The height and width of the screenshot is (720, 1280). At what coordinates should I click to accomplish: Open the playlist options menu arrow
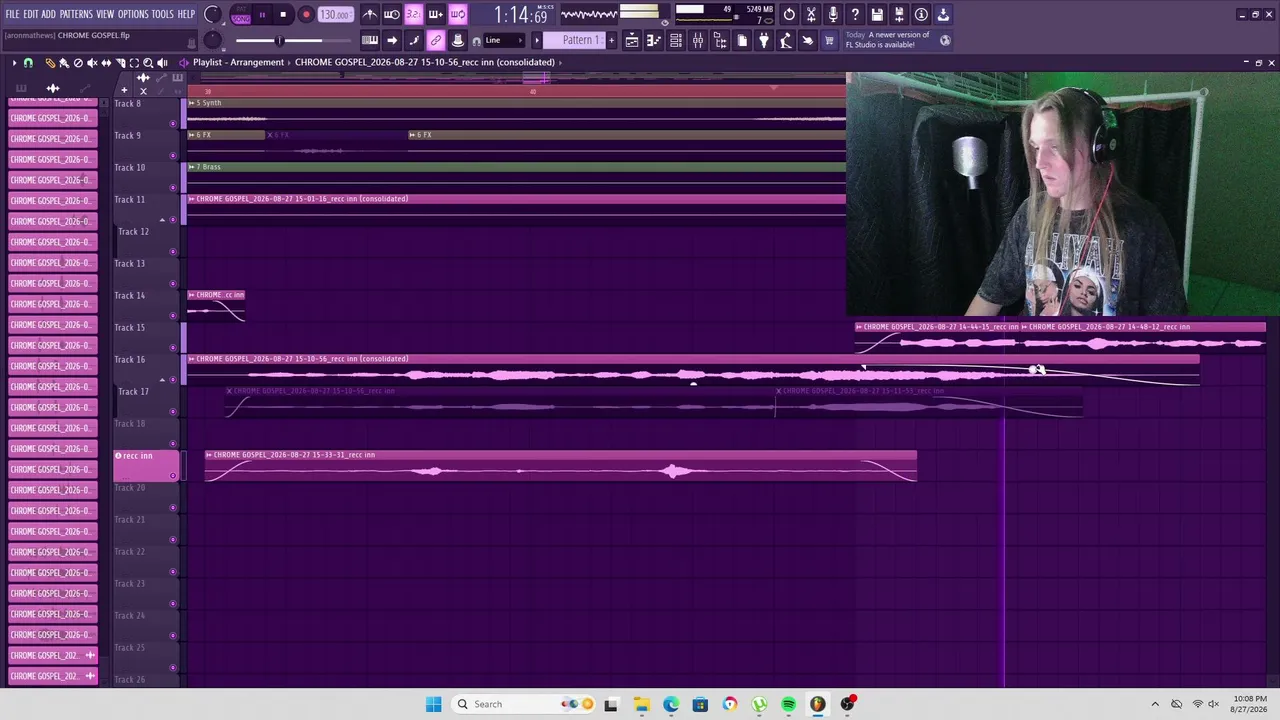14,63
